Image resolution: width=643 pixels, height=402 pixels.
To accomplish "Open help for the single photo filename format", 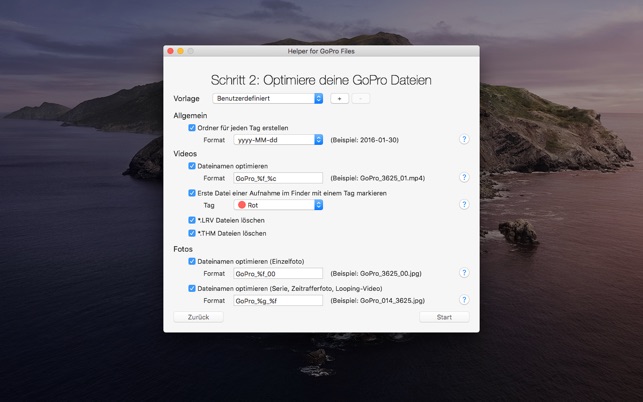I will [464, 273].
